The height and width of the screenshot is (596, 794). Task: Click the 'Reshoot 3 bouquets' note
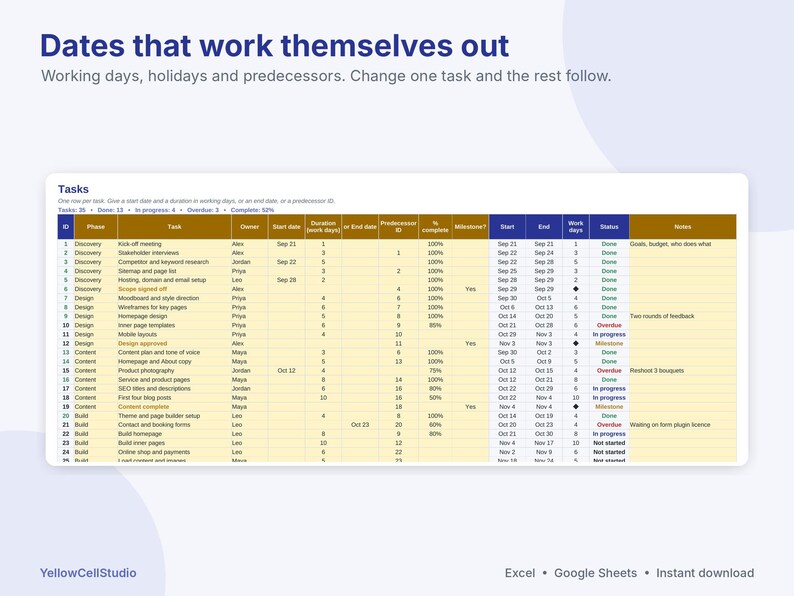[x=657, y=371]
